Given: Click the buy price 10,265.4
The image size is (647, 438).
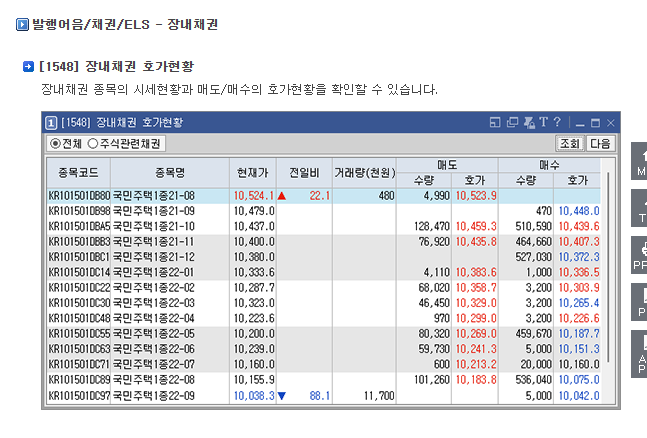Looking at the screenshot, I should (x=579, y=303).
